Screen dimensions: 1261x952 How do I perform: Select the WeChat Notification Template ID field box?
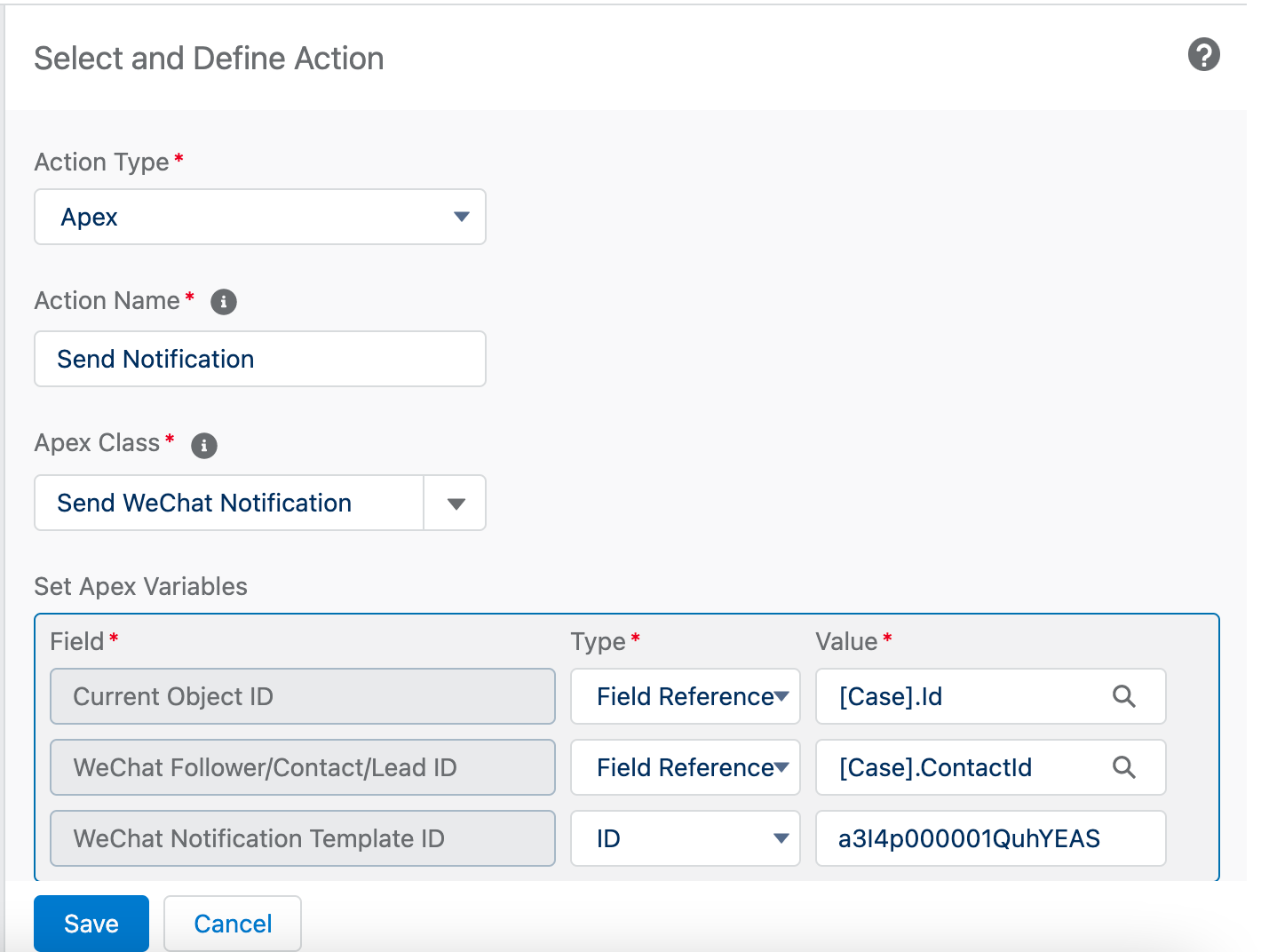302,838
